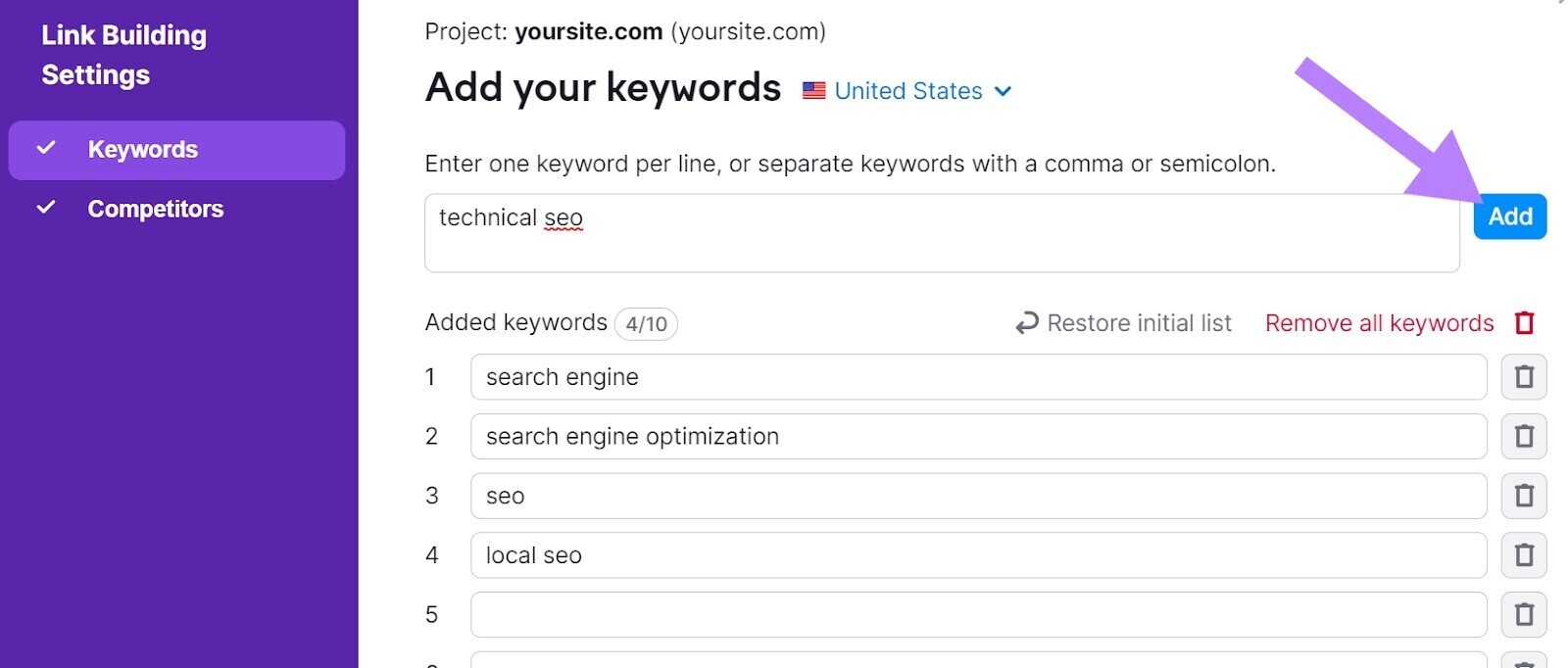The width and height of the screenshot is (1568, 668).
Task: Select the Keywords section in the sidebar
Action: pyautogui.click(x=142, y=149)
